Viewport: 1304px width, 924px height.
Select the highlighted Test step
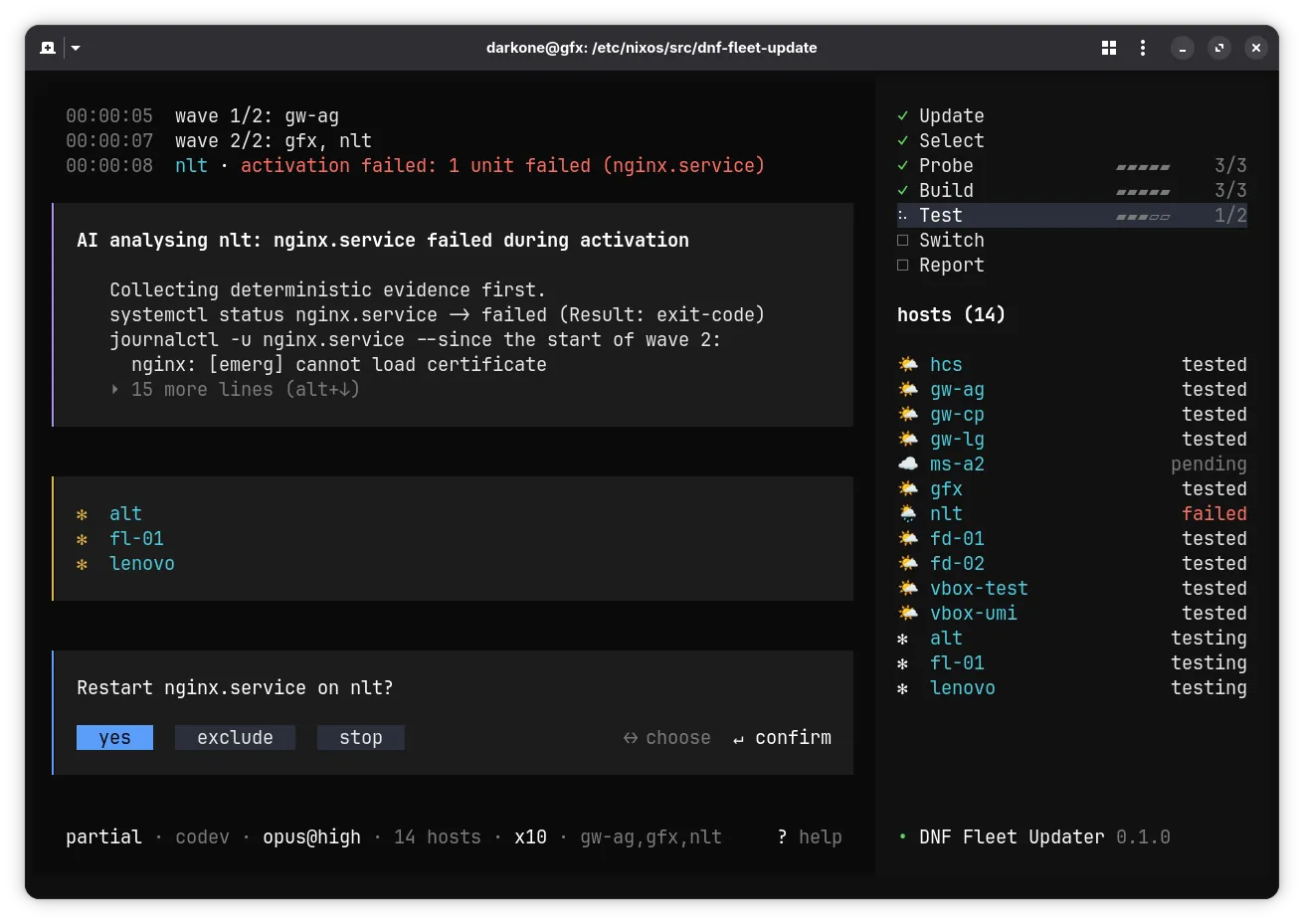click(1071, 216)
